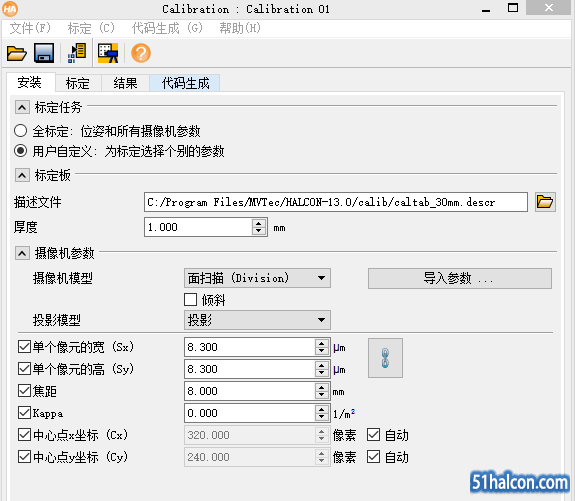Select 全标定 radio option
Screen dimensions: 575x501
click(21, 131)
